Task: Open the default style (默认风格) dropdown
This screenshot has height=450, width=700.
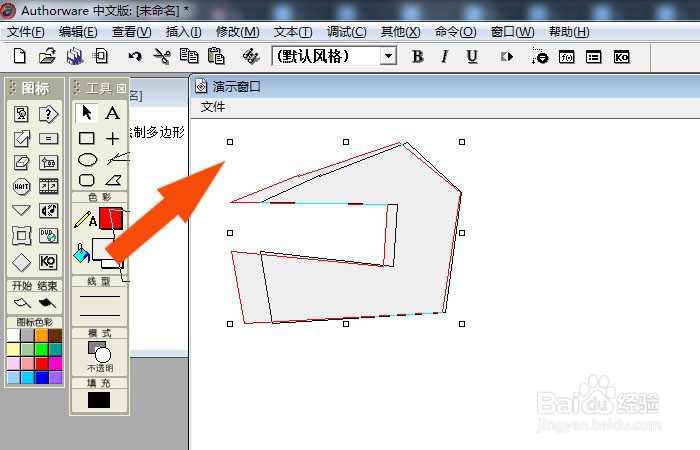Action: (388, 56)
